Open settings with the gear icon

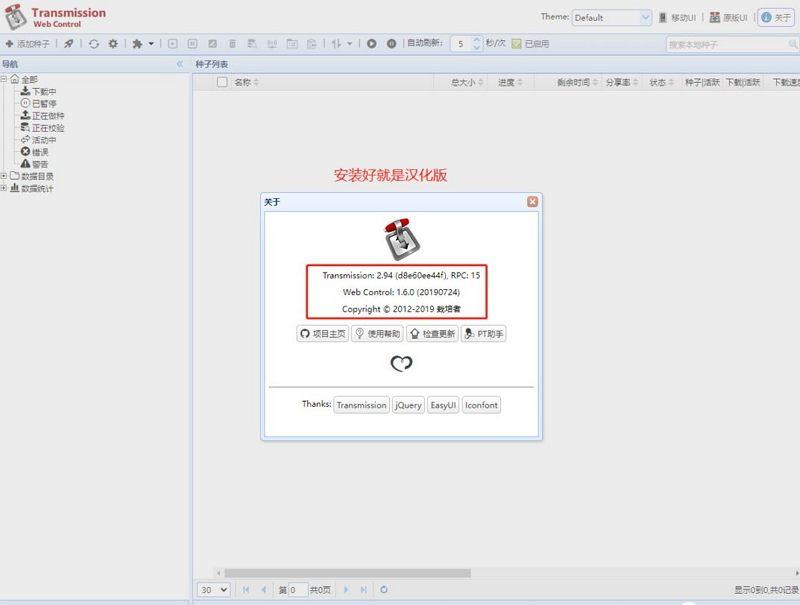pyautogui.click(x=113, y=44)
